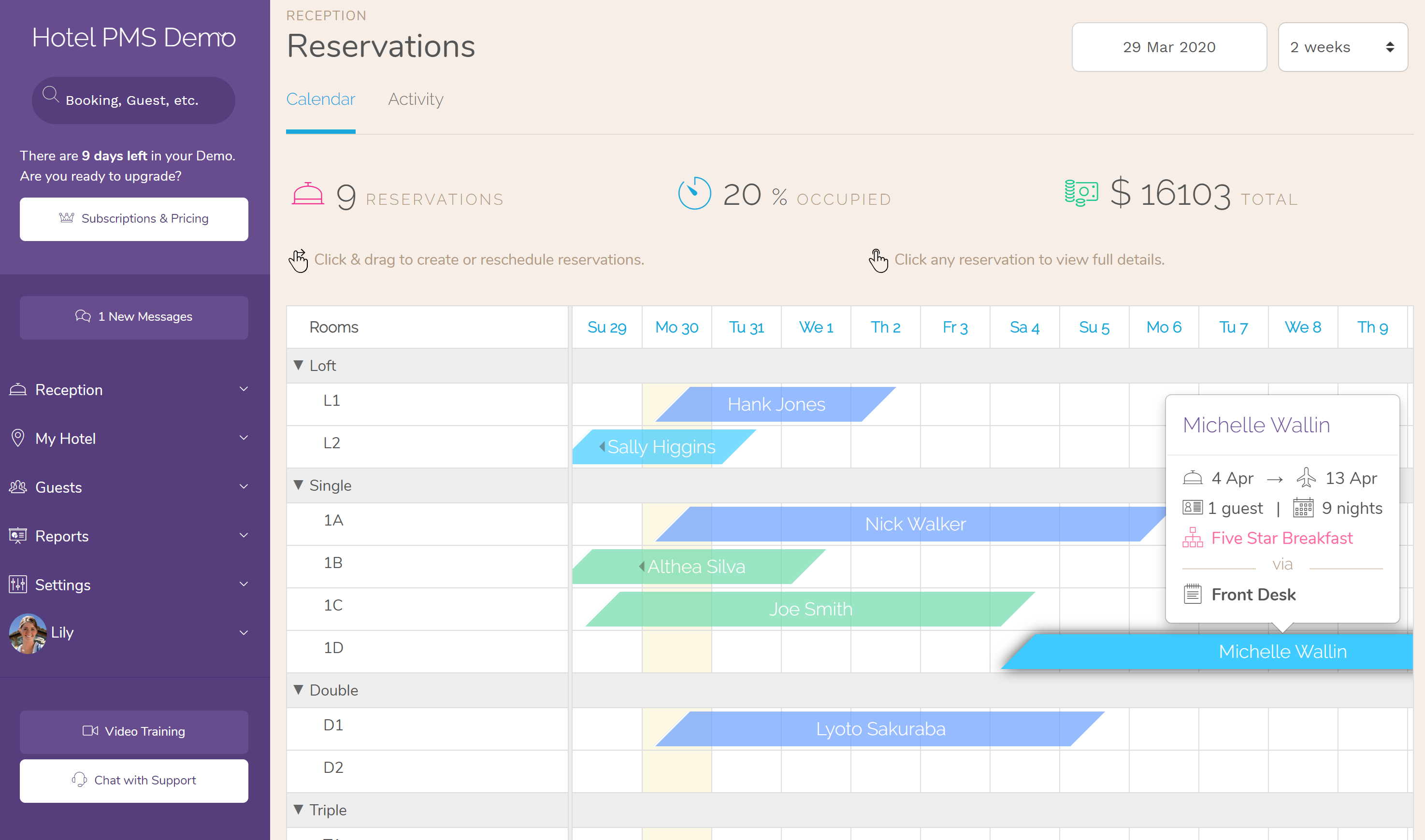Switch to the Activity tab
1425x840 pixels.
click(415, 98)
